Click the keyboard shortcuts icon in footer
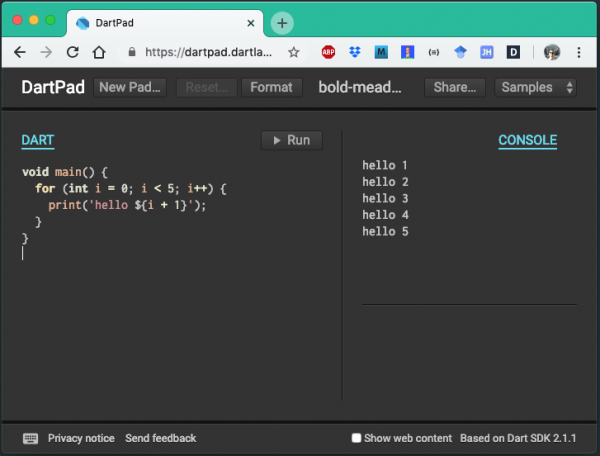The height and width of the screenshot is (456, 600). [x=30, y=438]
